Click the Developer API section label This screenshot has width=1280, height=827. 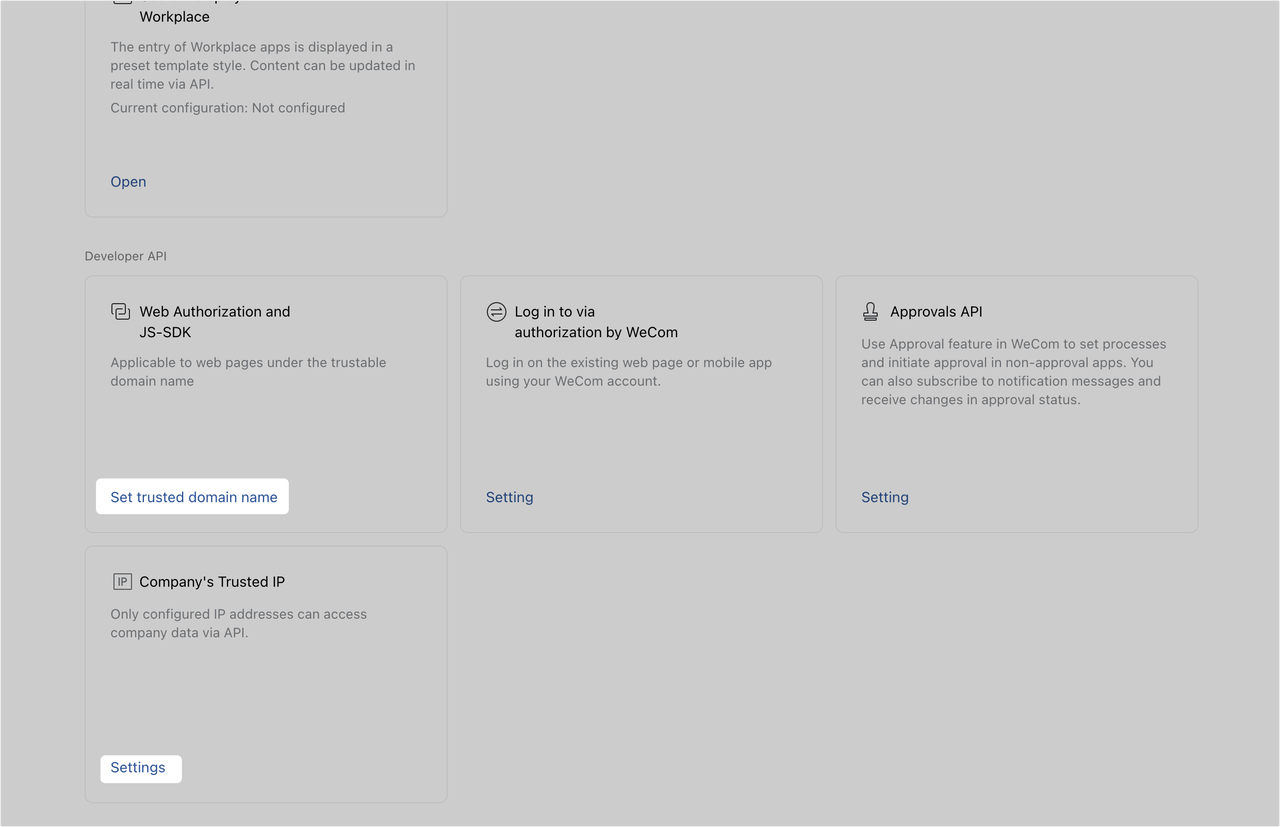(x=126, y=256)
